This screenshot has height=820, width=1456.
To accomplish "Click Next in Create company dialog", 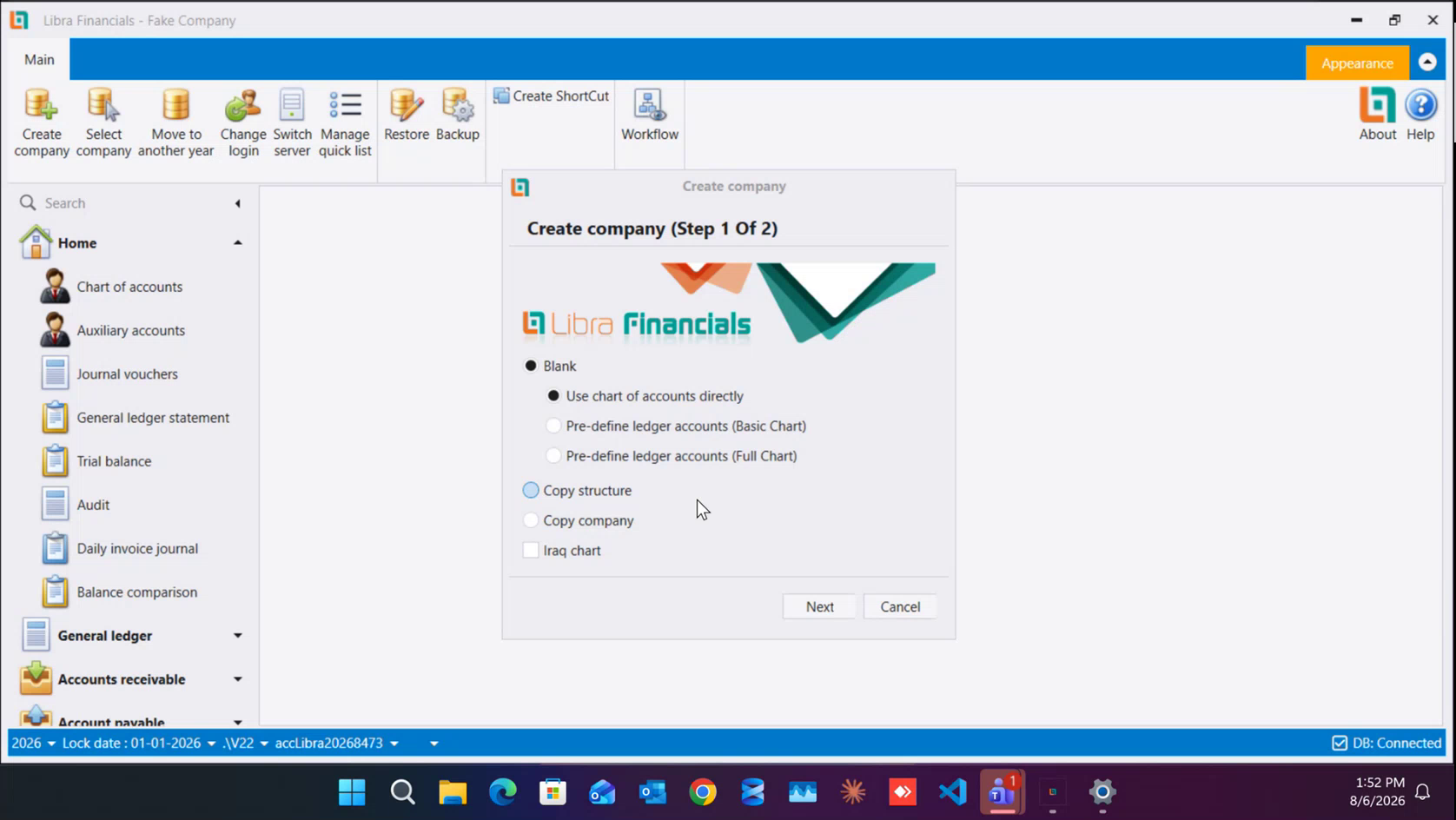I will coord(819,607).
